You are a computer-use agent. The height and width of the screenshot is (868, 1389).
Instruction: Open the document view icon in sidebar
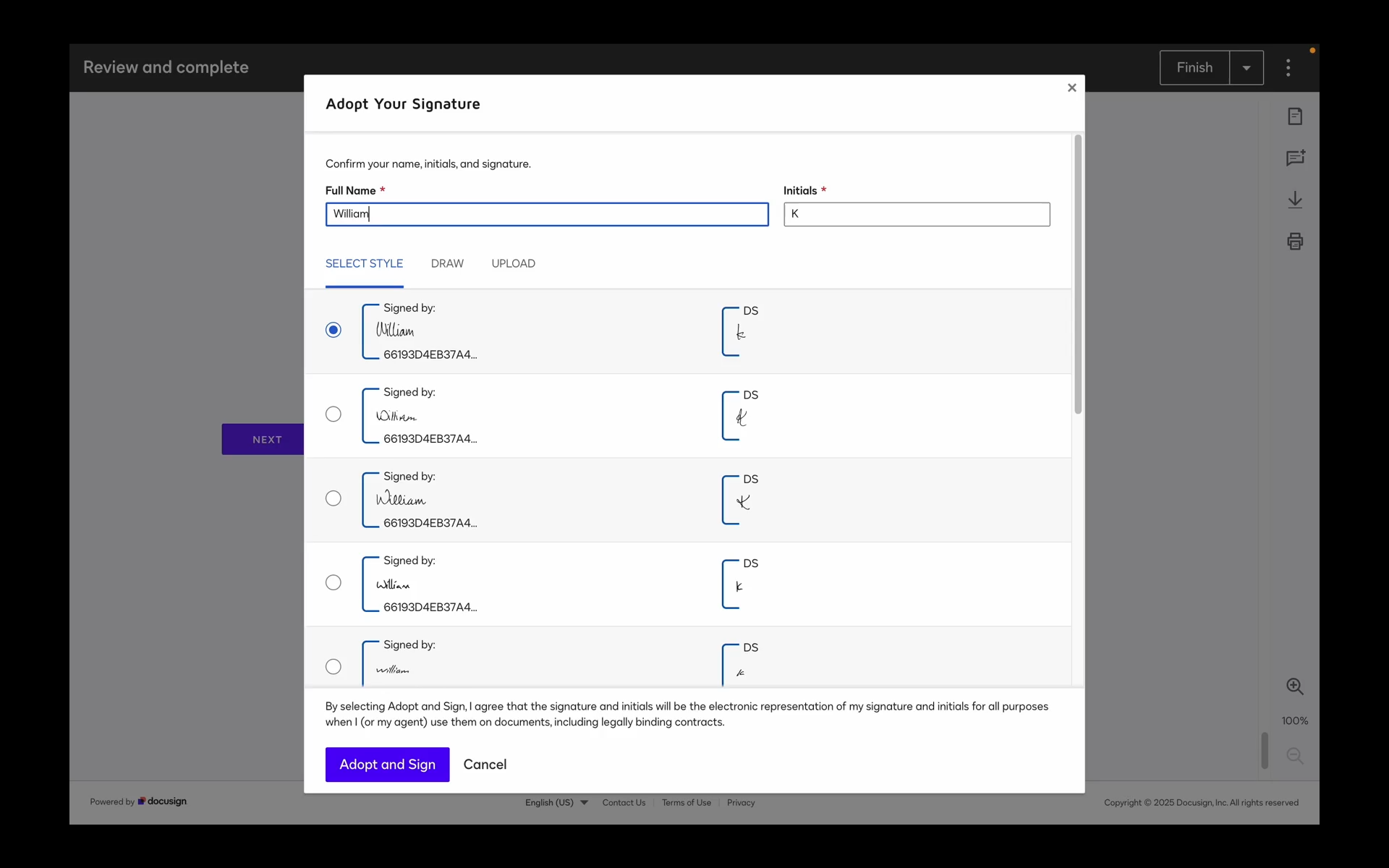1295,116
